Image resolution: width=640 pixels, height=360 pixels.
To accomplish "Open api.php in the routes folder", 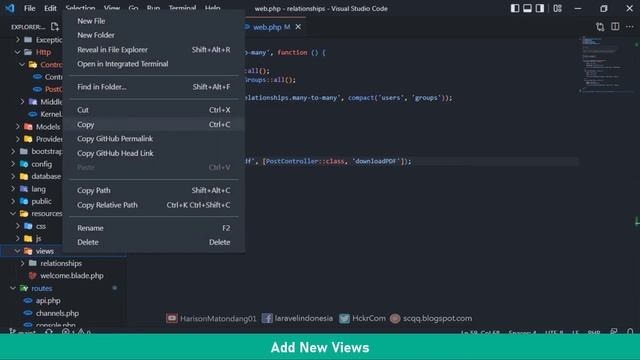I will 48,300.
